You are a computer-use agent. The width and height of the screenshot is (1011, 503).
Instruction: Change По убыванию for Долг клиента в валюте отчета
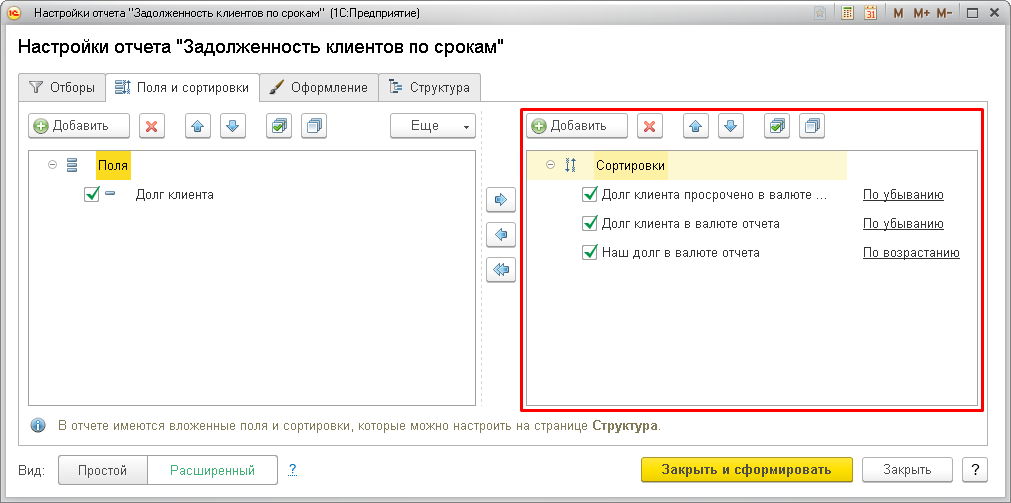coord(903,224)
